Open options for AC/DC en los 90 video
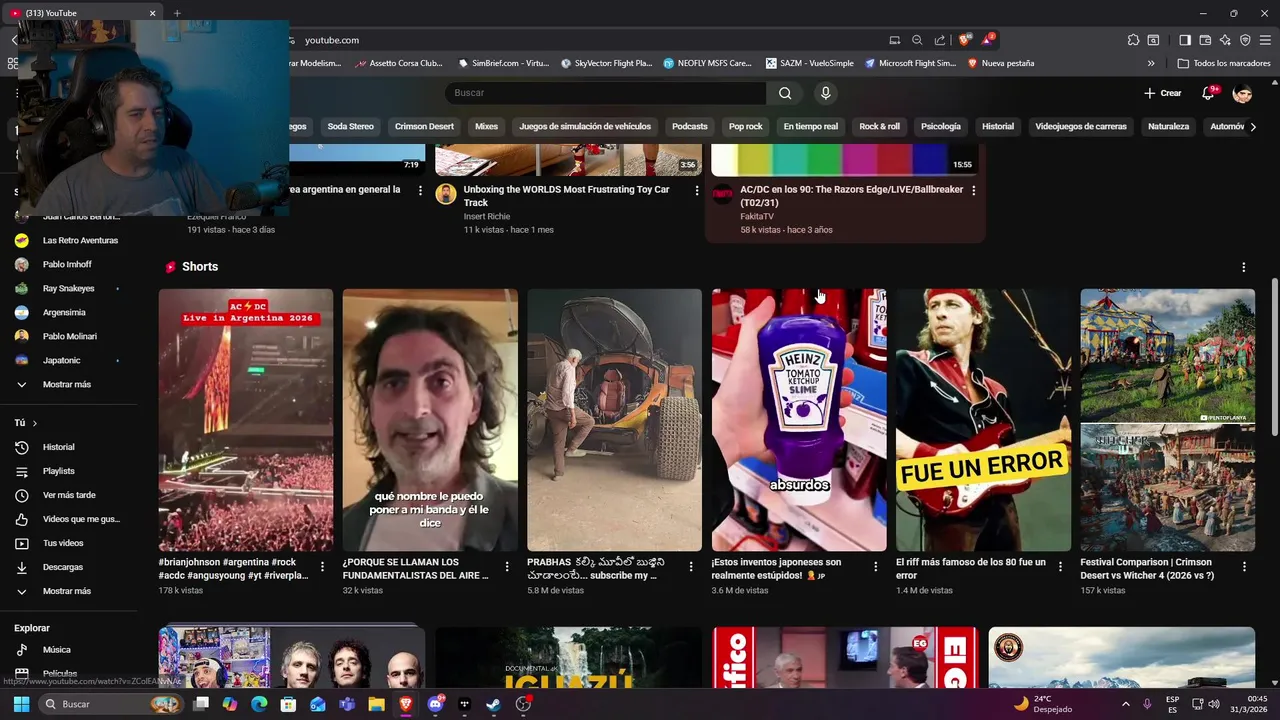This screenshot has width=1280, height=720. 973,190
